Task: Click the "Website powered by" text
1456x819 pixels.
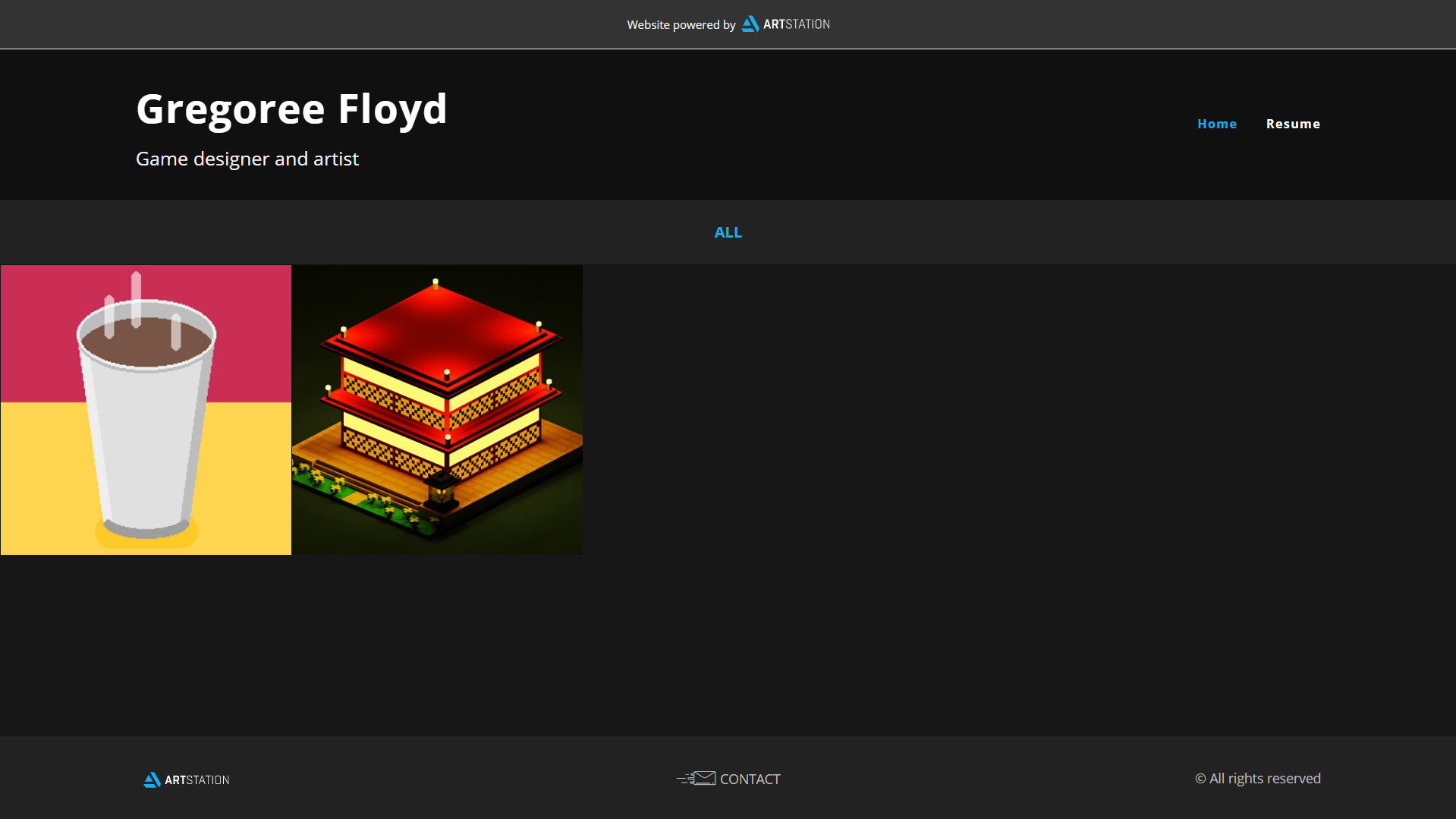Action: pos(681,25)
